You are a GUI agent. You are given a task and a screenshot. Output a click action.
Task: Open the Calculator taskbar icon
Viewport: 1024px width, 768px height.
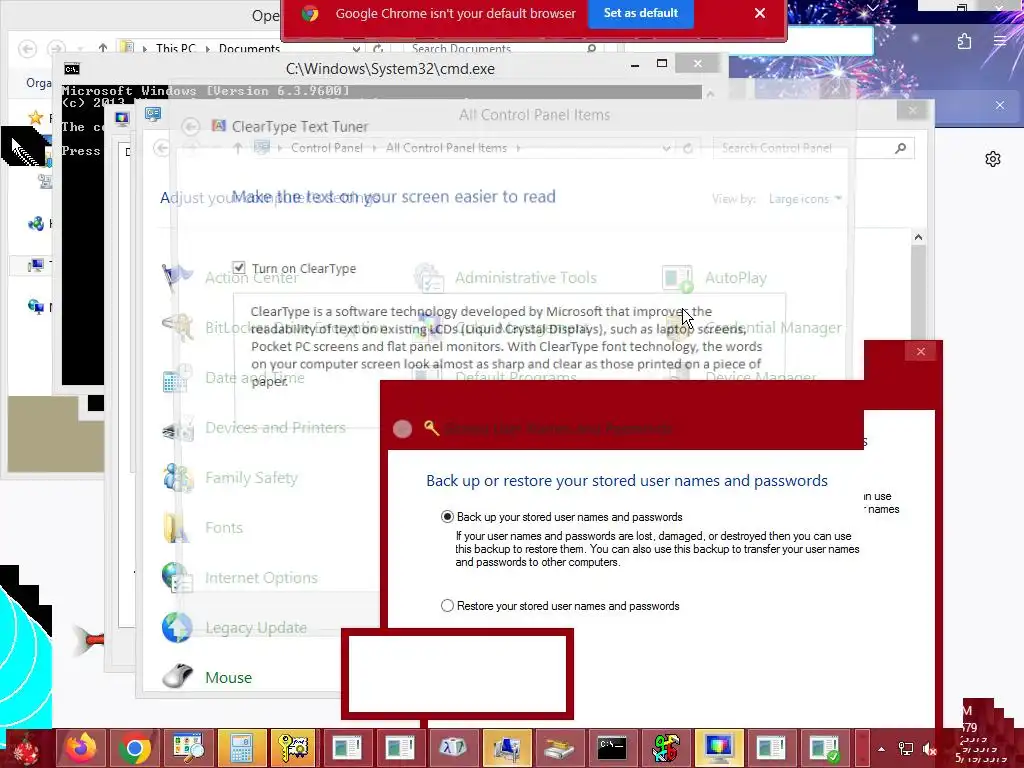click(x=241, y=748)
